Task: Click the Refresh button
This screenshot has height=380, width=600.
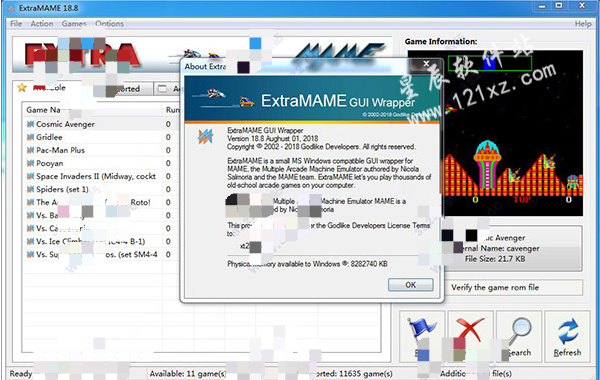Action: click(567, 337)
